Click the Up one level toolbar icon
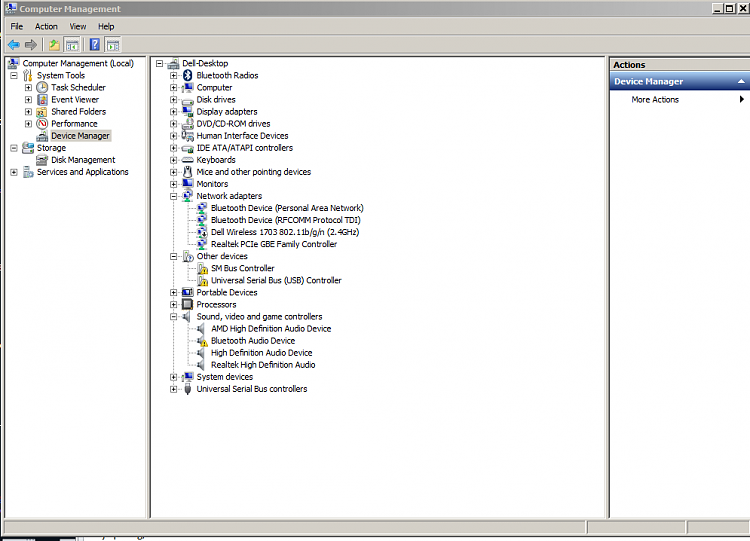Viewport: 750px width, 541px height. click(54, 45)
